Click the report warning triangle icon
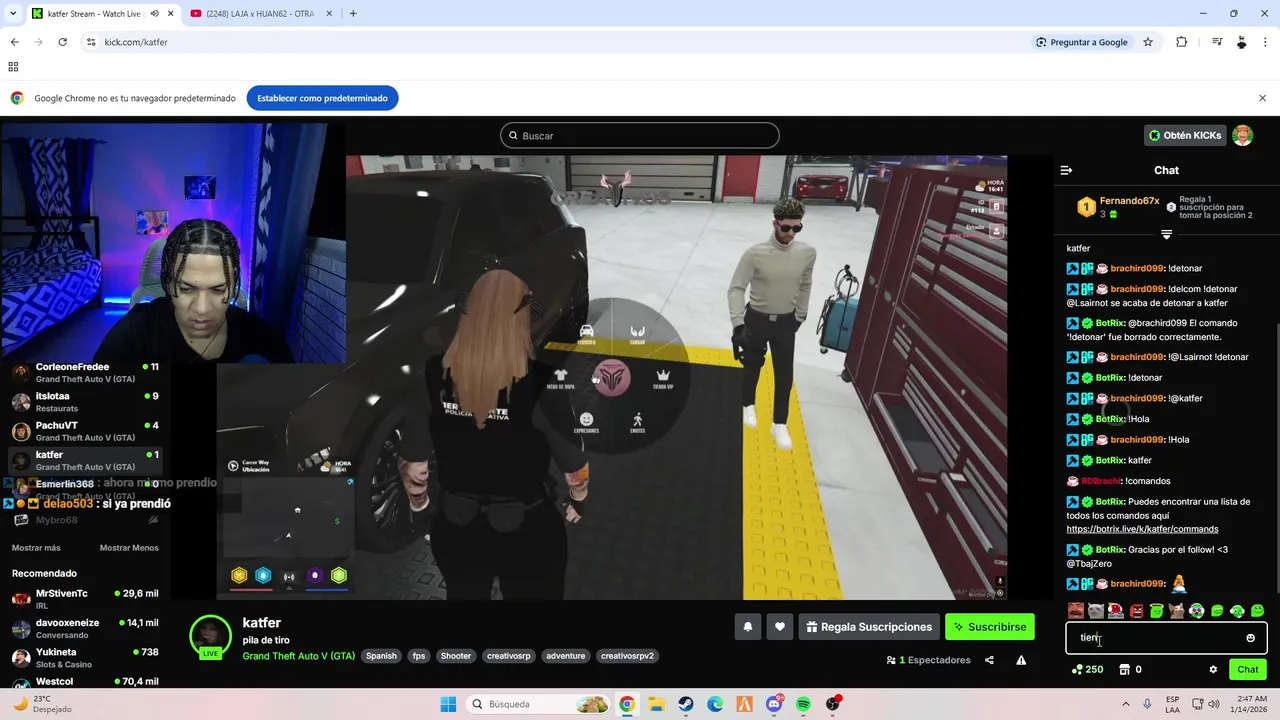This screenshot has height=720, width=1280. pos(1021,660)
